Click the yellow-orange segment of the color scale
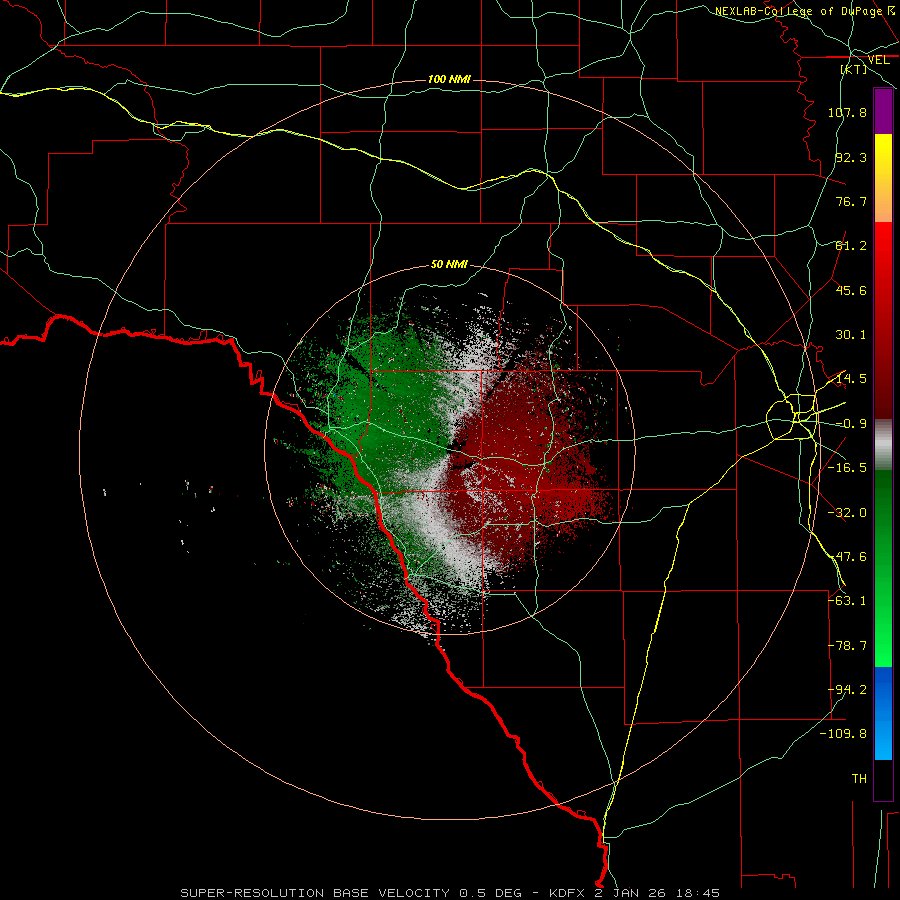This screenshot has height=900, width=900. coord(883,178)
